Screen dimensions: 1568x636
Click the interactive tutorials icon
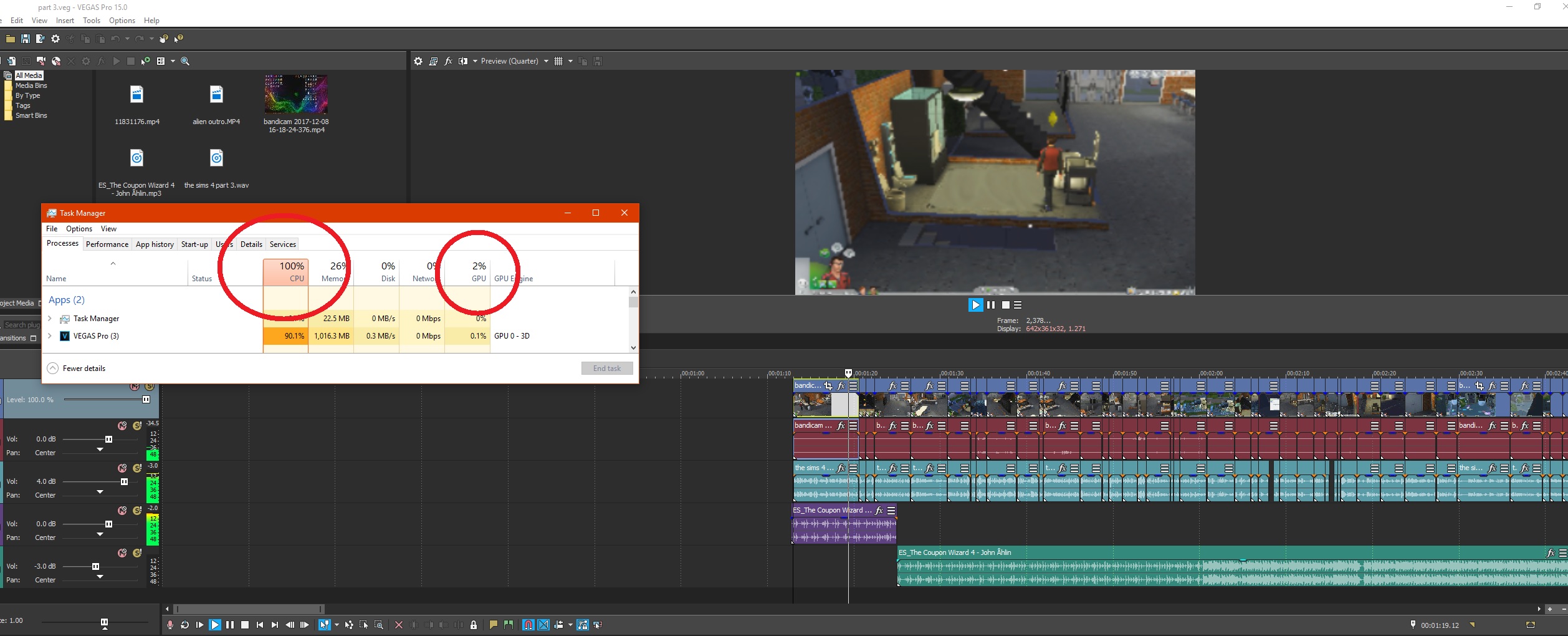pos(163,39)
